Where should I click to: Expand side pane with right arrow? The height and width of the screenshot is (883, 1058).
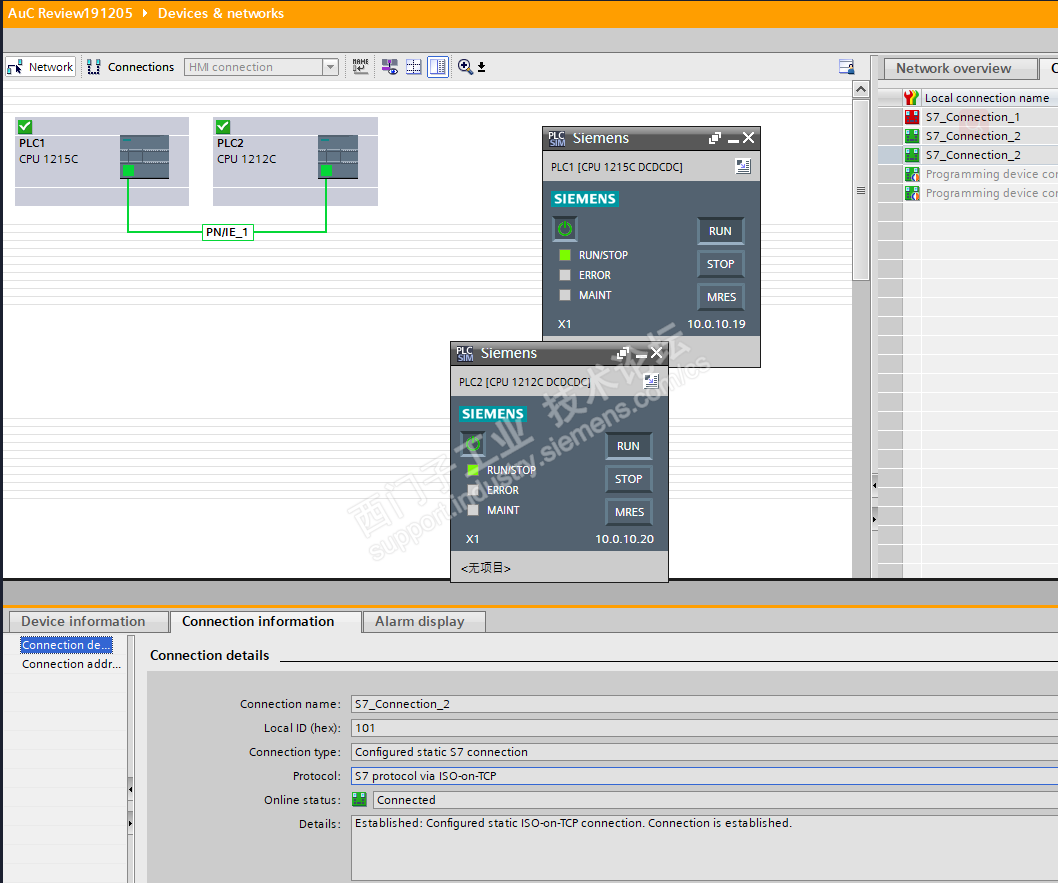coord(874,519)
